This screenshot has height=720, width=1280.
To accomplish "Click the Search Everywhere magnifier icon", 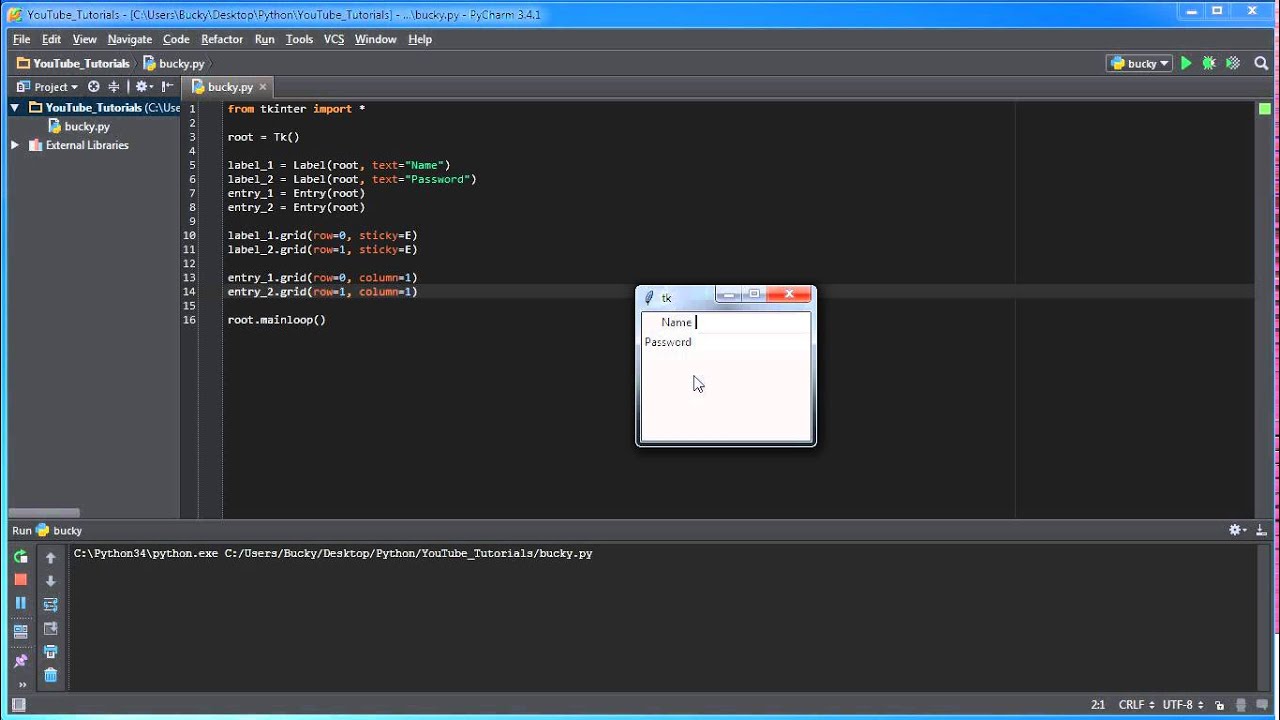I will (1261, 63).
